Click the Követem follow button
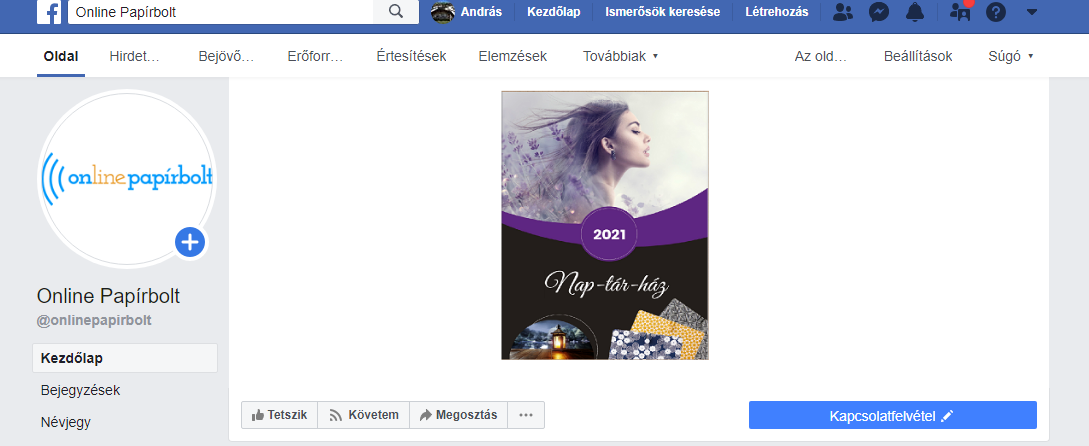Image resolution: width=1089 pixels, height=446 pixels. (364, 415)
